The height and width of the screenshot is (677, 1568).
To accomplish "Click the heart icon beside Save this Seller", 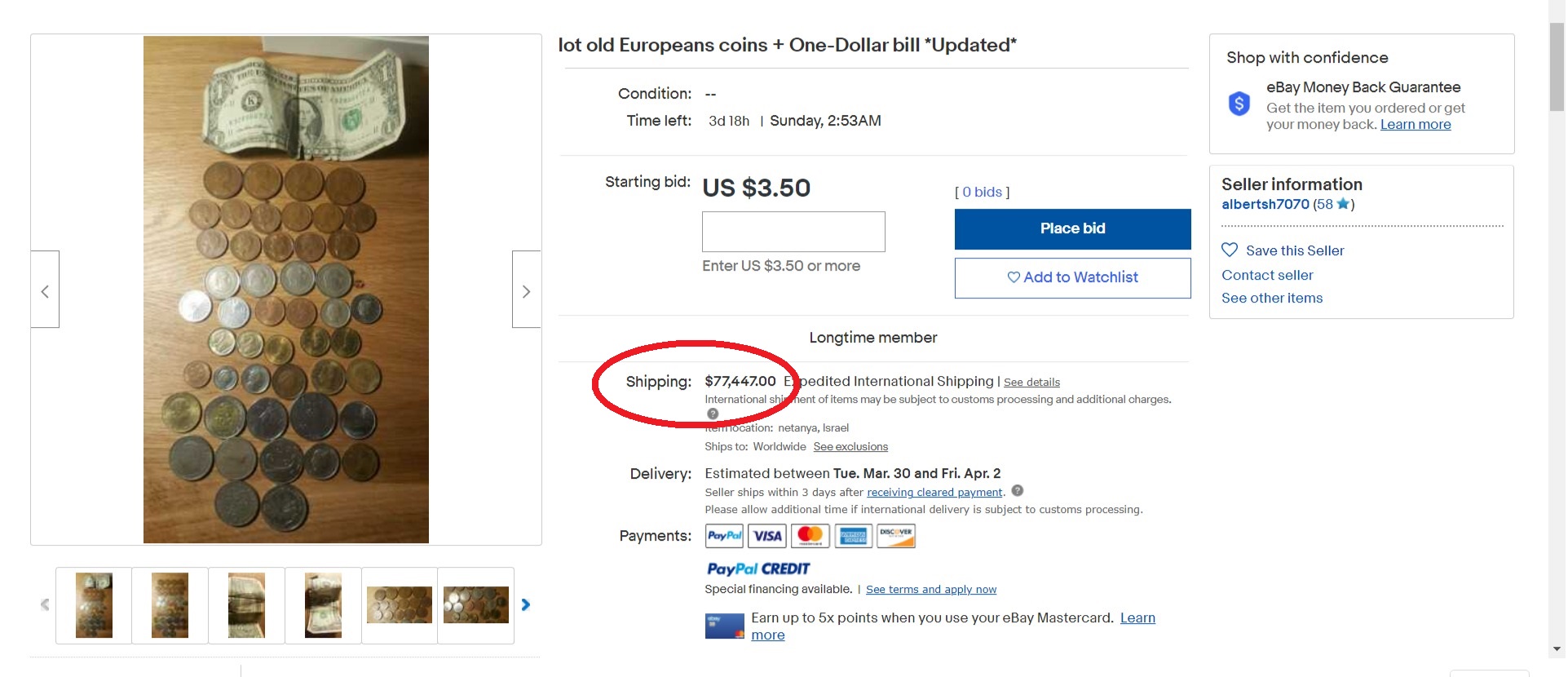I will [1230, 250].
